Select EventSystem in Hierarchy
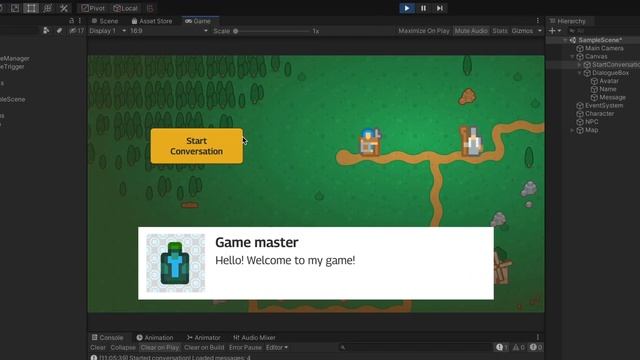This screenshot has width=640, height=360. tap(604, 105)
